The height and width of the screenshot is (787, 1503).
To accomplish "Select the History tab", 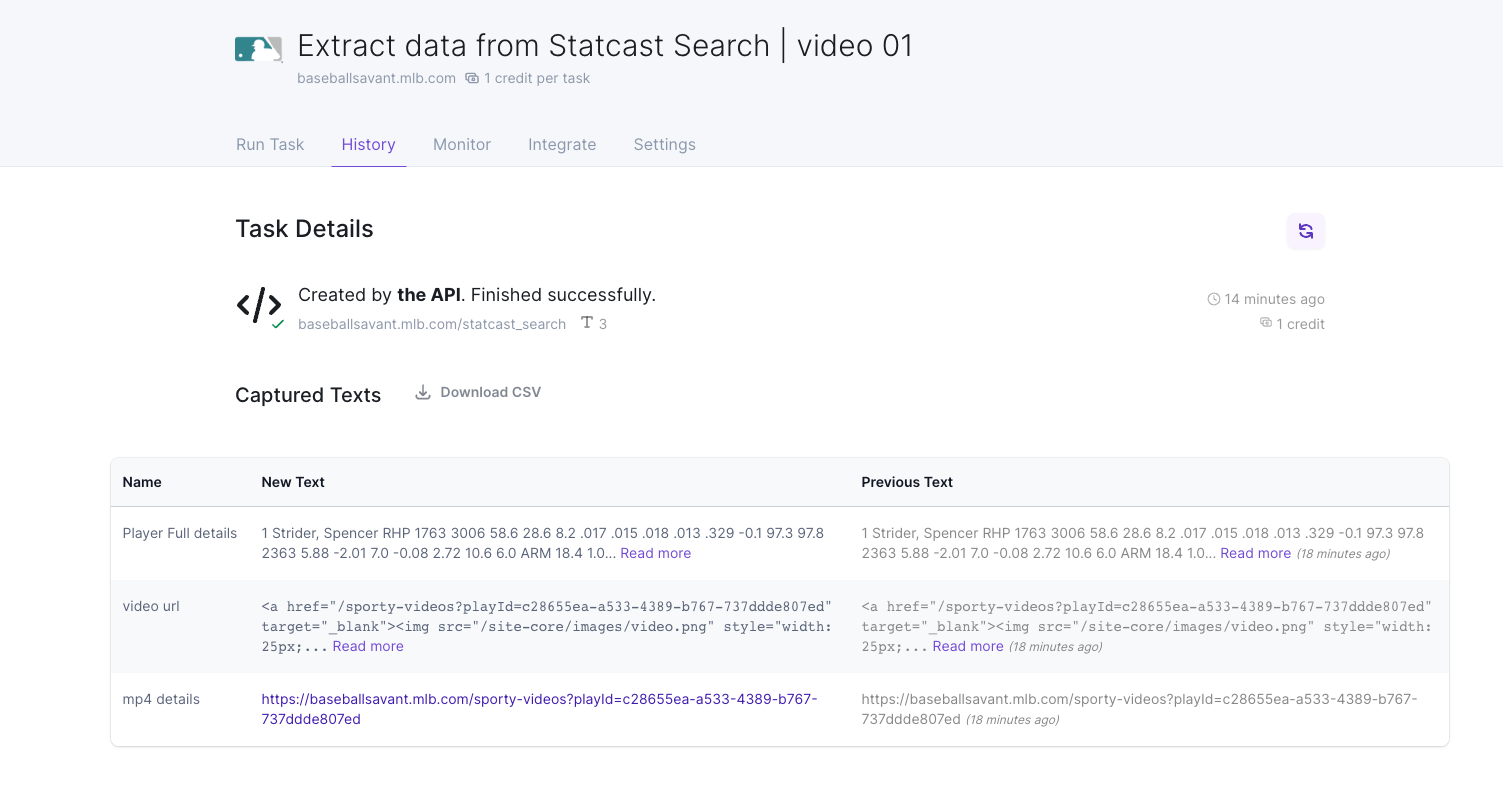I will click(369, 144).
